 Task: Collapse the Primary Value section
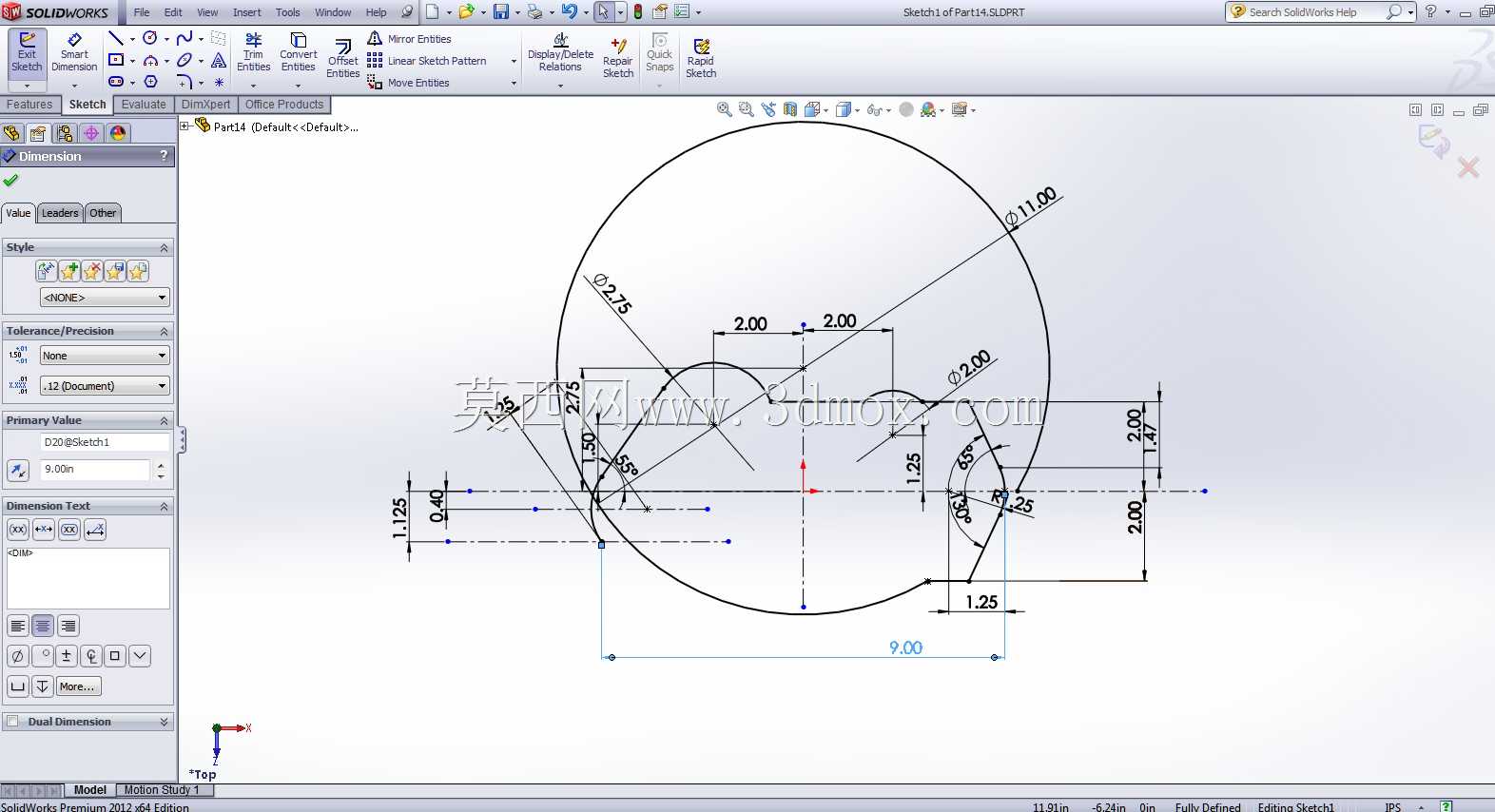pos(164,420)
